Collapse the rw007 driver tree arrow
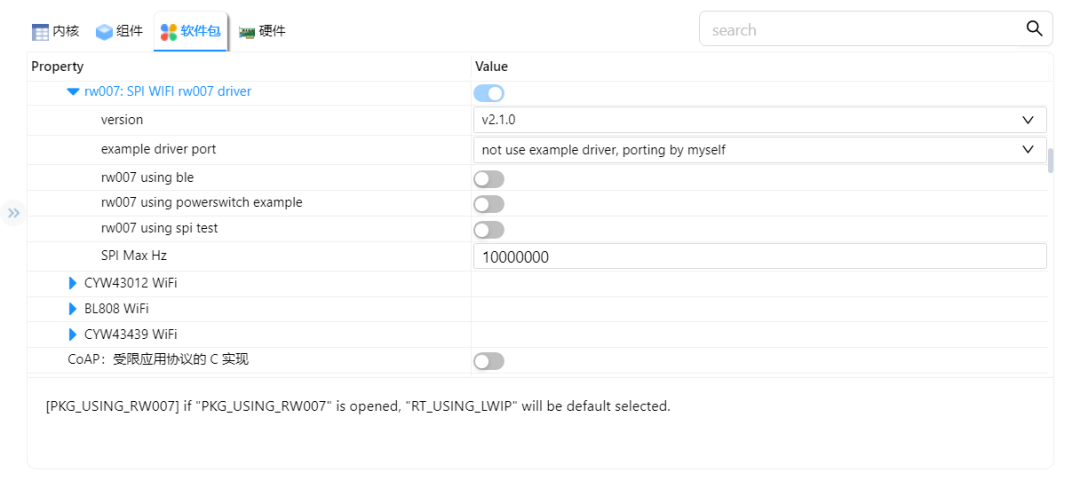Screen dimensions: 1080x496 (x=73, y=91)
